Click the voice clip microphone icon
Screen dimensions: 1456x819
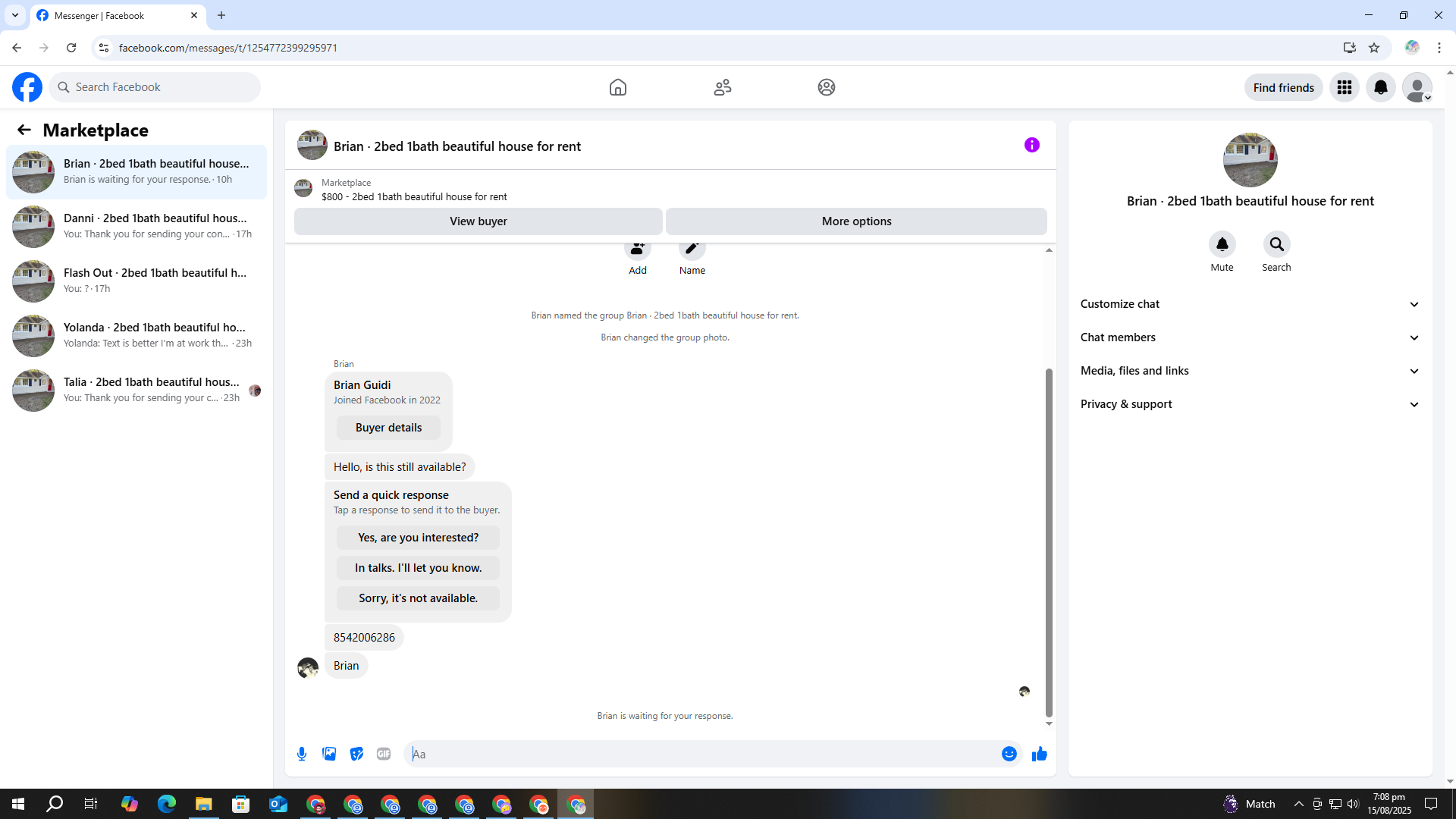pyautogui.click(x=302, y=754)
